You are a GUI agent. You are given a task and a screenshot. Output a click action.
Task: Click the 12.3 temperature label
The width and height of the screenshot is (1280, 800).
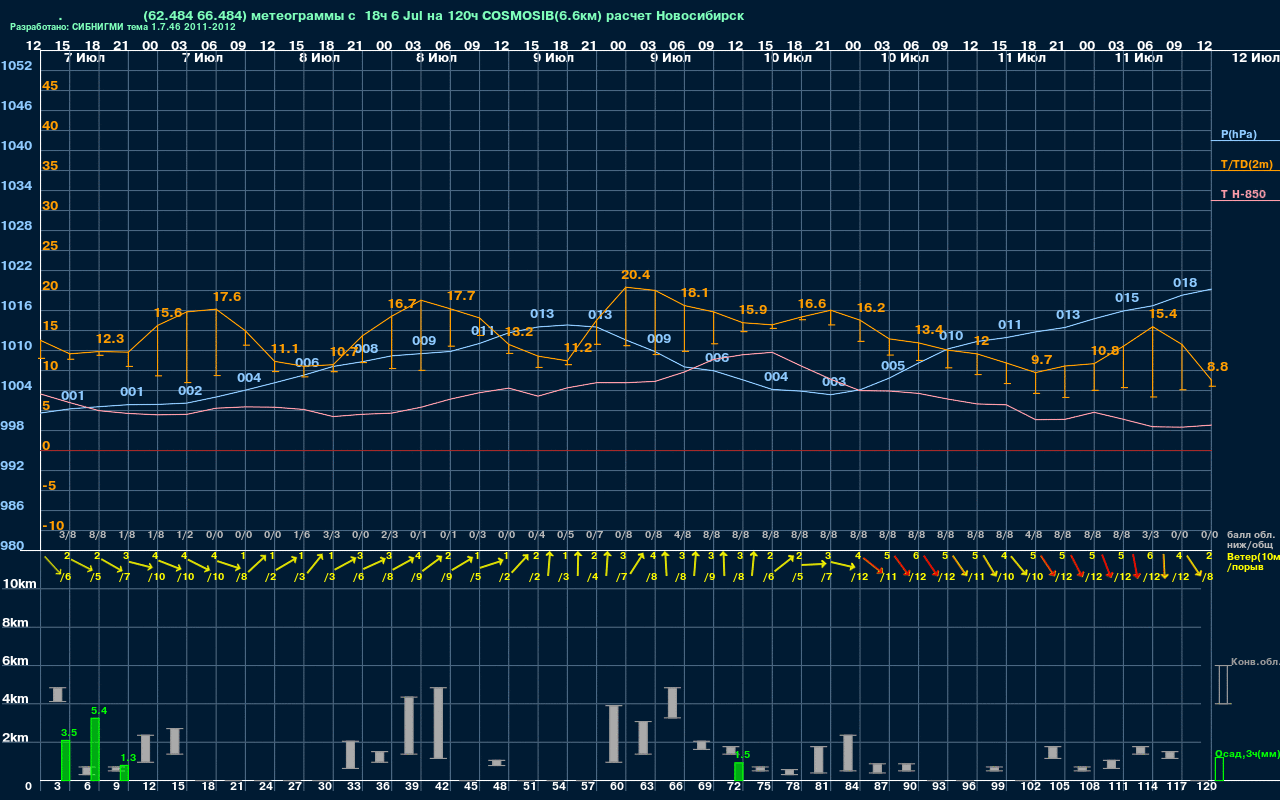click(110, 339)
